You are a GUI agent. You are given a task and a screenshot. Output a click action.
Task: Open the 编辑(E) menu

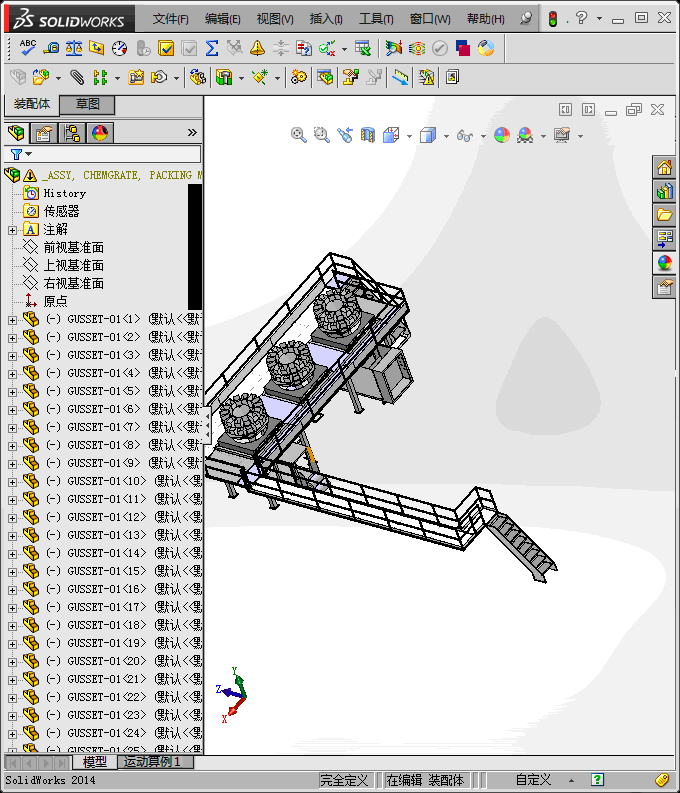[x=222, y=19]
